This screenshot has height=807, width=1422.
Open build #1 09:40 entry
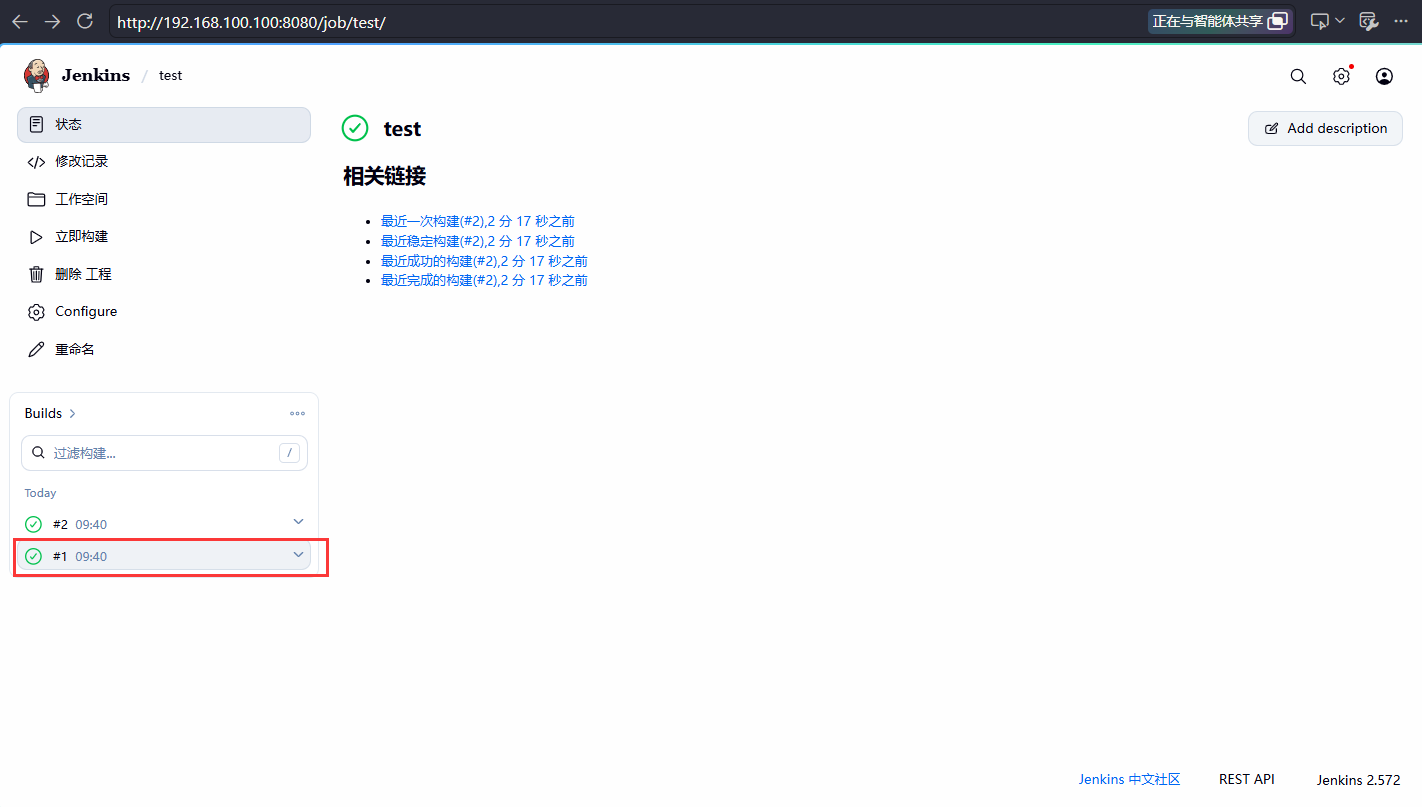[164, 556]
